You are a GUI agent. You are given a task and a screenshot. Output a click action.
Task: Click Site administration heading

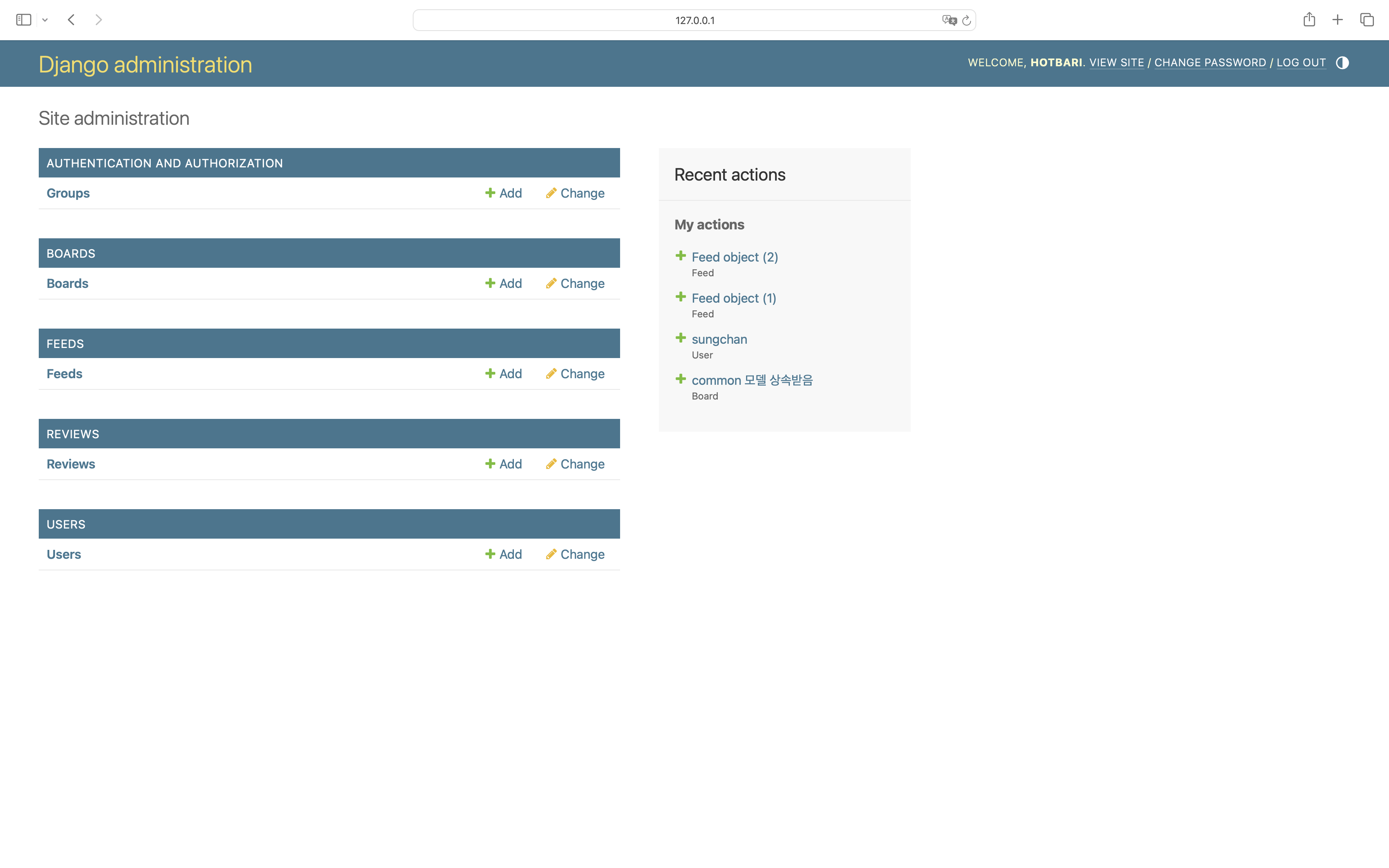(114, 118)
